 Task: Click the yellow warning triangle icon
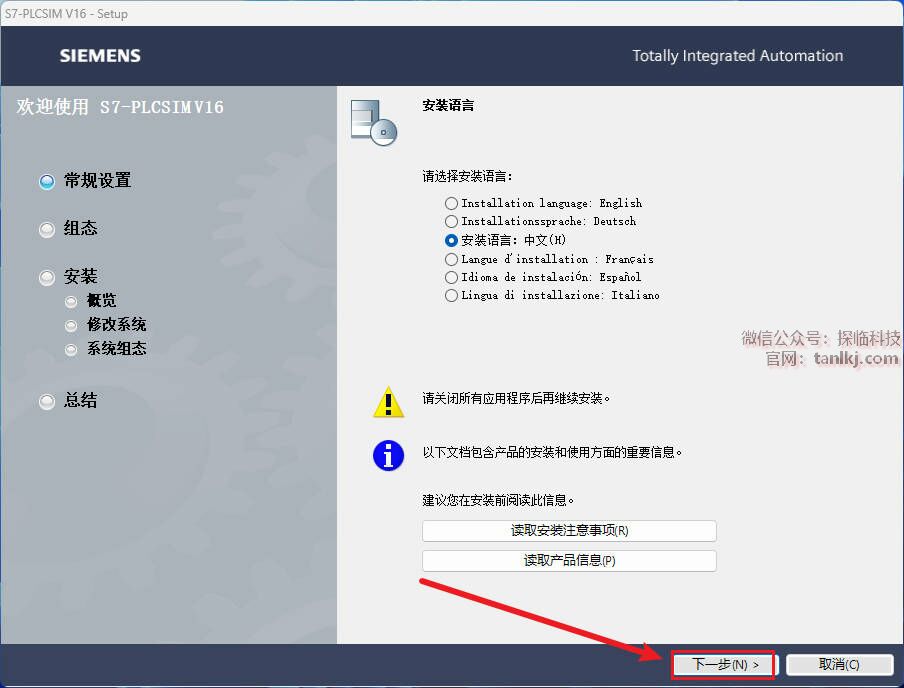pyautogui.click(x=389, y=401)
